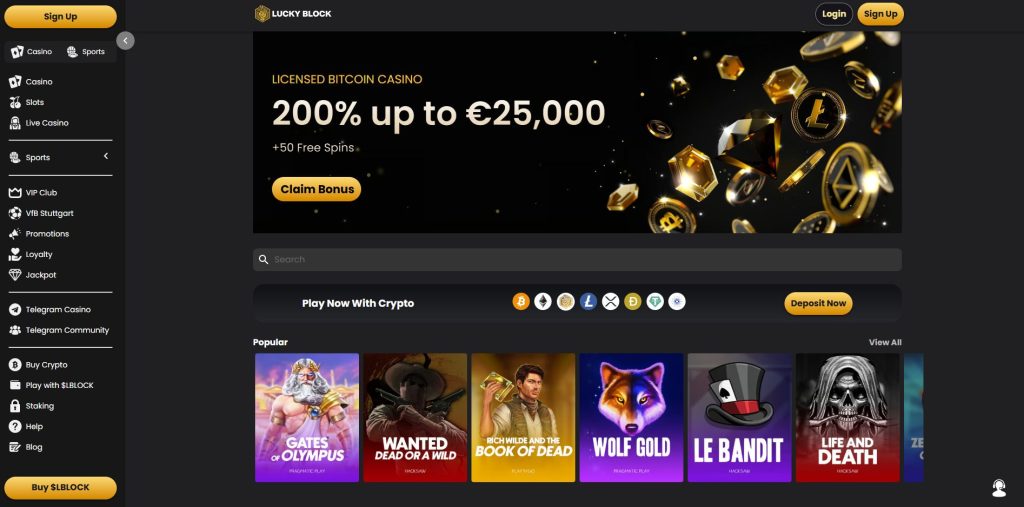Click the Lucky Block logo

tap(293, 14)
